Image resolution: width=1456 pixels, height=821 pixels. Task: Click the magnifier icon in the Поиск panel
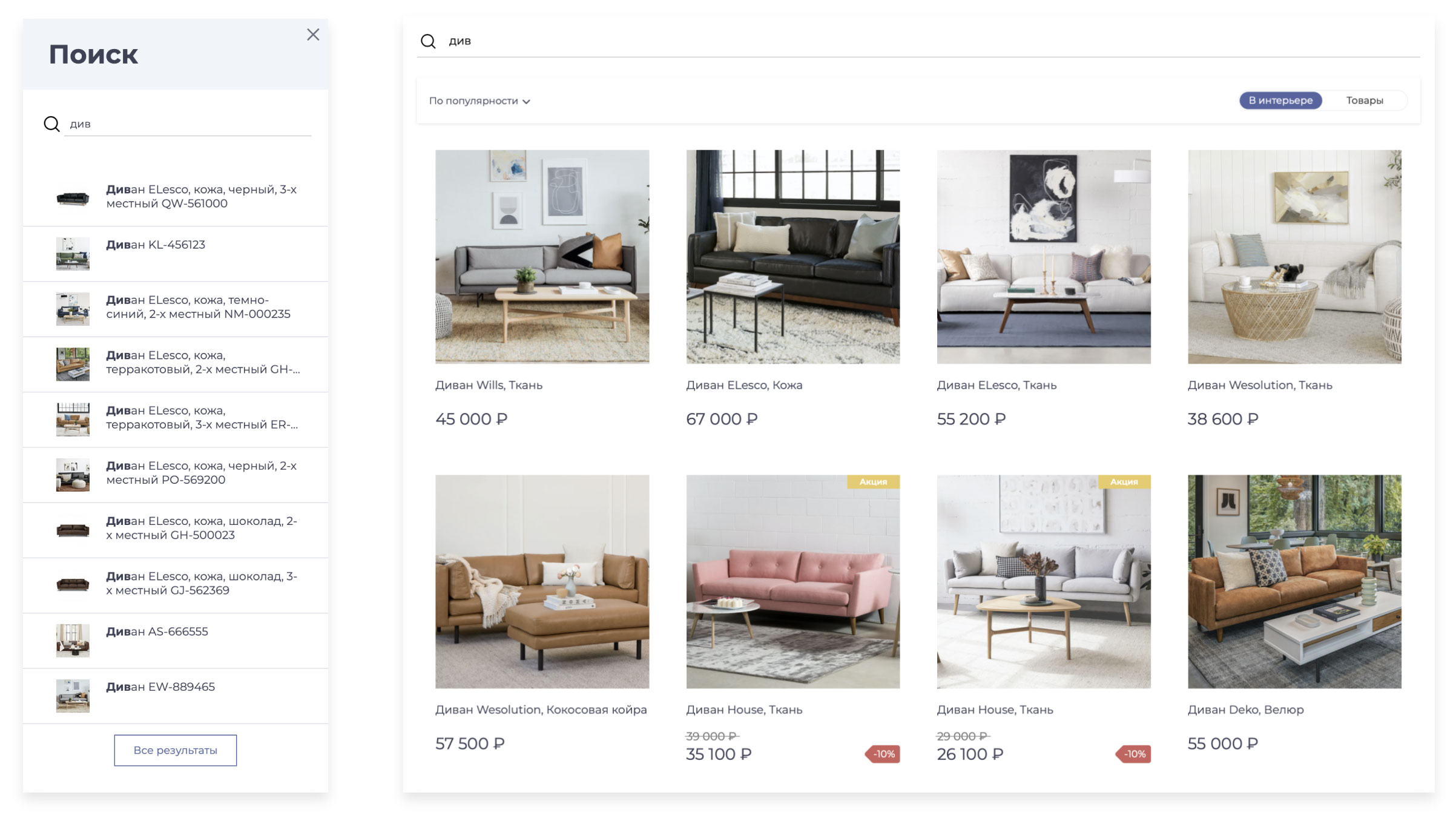(x=52, y=124)
